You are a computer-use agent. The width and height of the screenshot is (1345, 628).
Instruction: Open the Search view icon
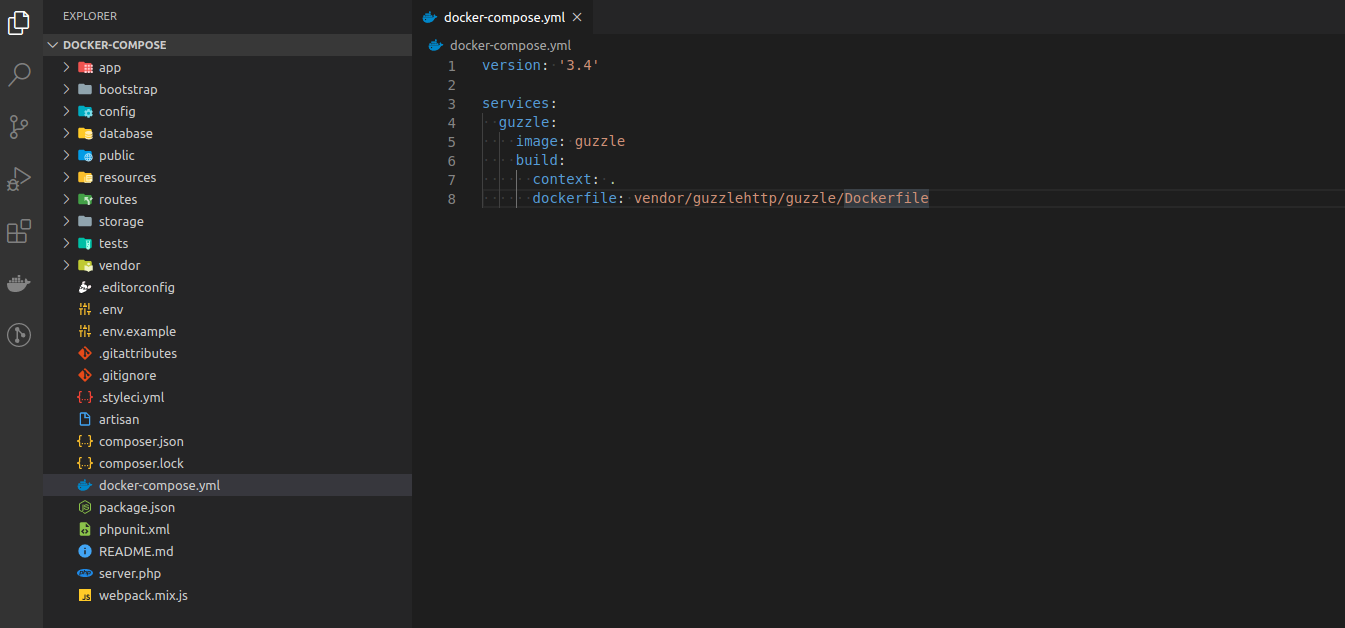19,75
